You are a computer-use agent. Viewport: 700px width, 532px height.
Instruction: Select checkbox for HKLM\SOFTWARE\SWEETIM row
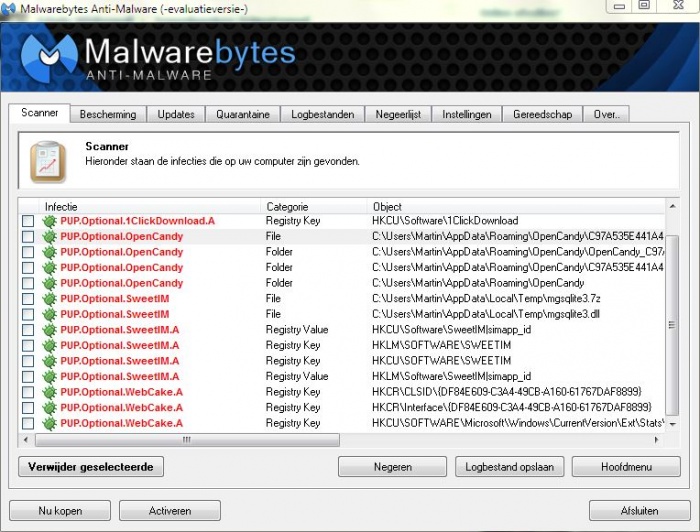[28, 345]
